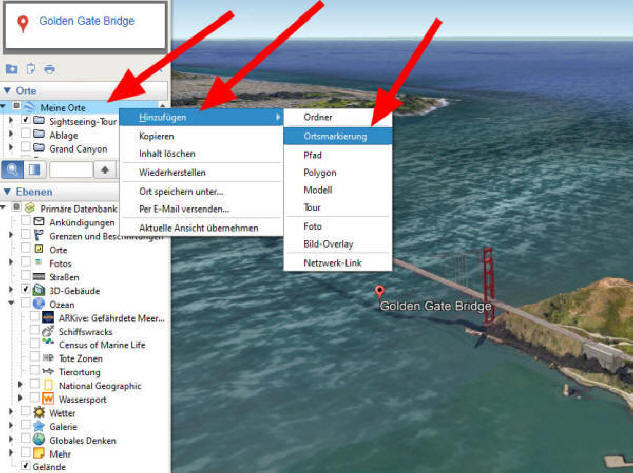Collapse the Ebenen panel header triangle

[x=7, y=192]
